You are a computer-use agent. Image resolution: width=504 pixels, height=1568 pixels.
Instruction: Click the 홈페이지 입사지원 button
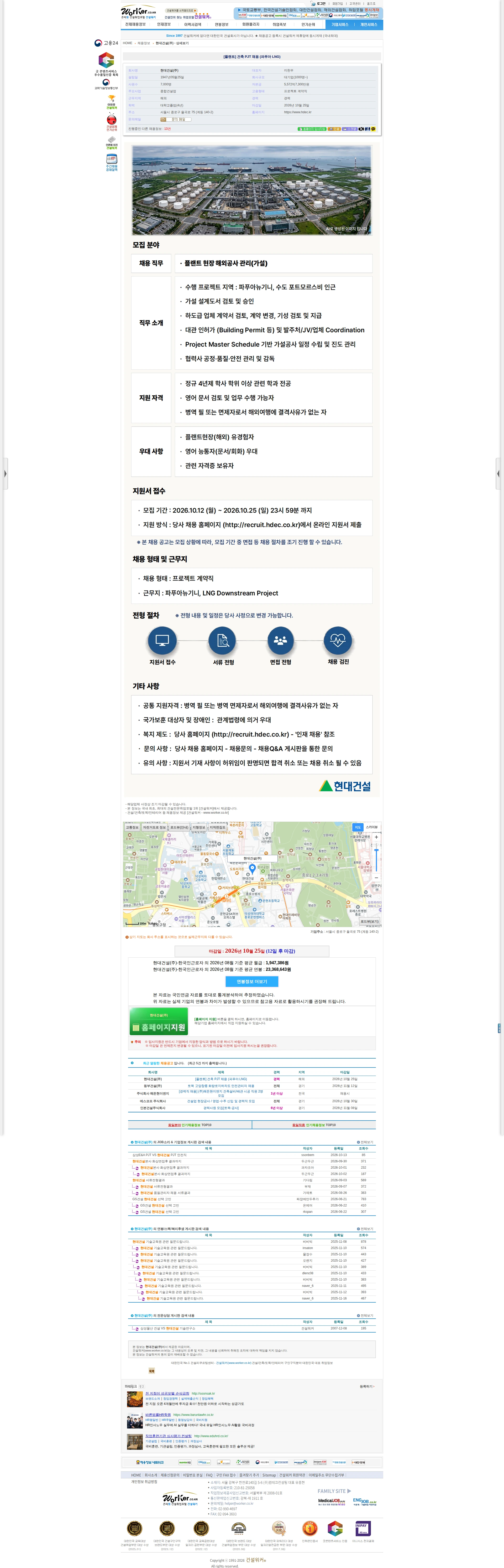(312, 129)
